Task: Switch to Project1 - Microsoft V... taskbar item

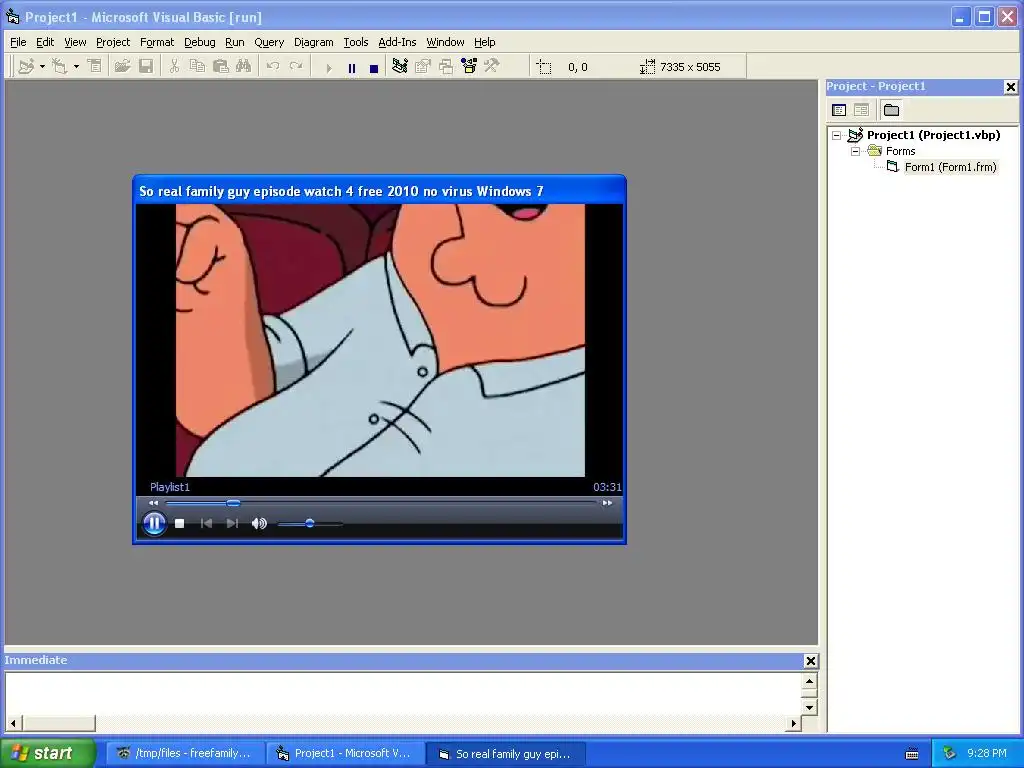Action: click(x=346, y=754)
